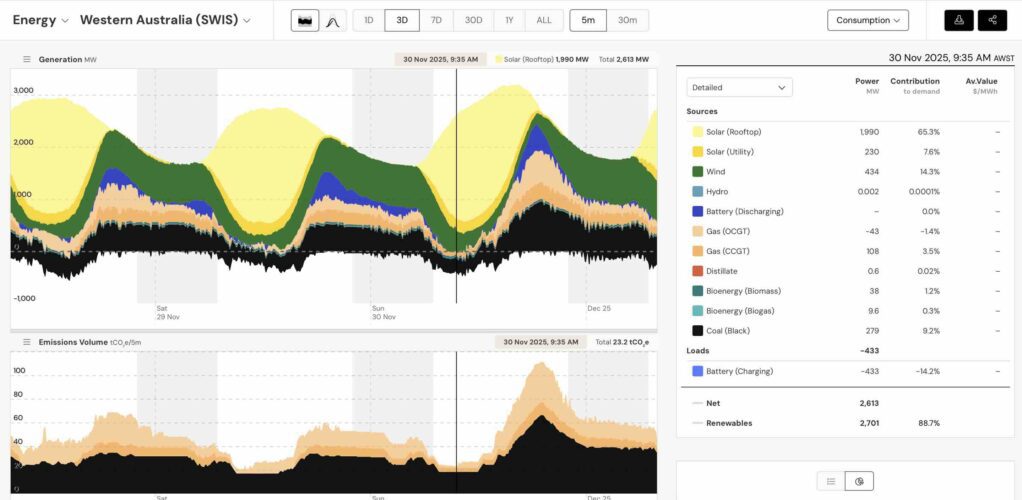
Task: Click the export download icon button
Action: (959, 20)
